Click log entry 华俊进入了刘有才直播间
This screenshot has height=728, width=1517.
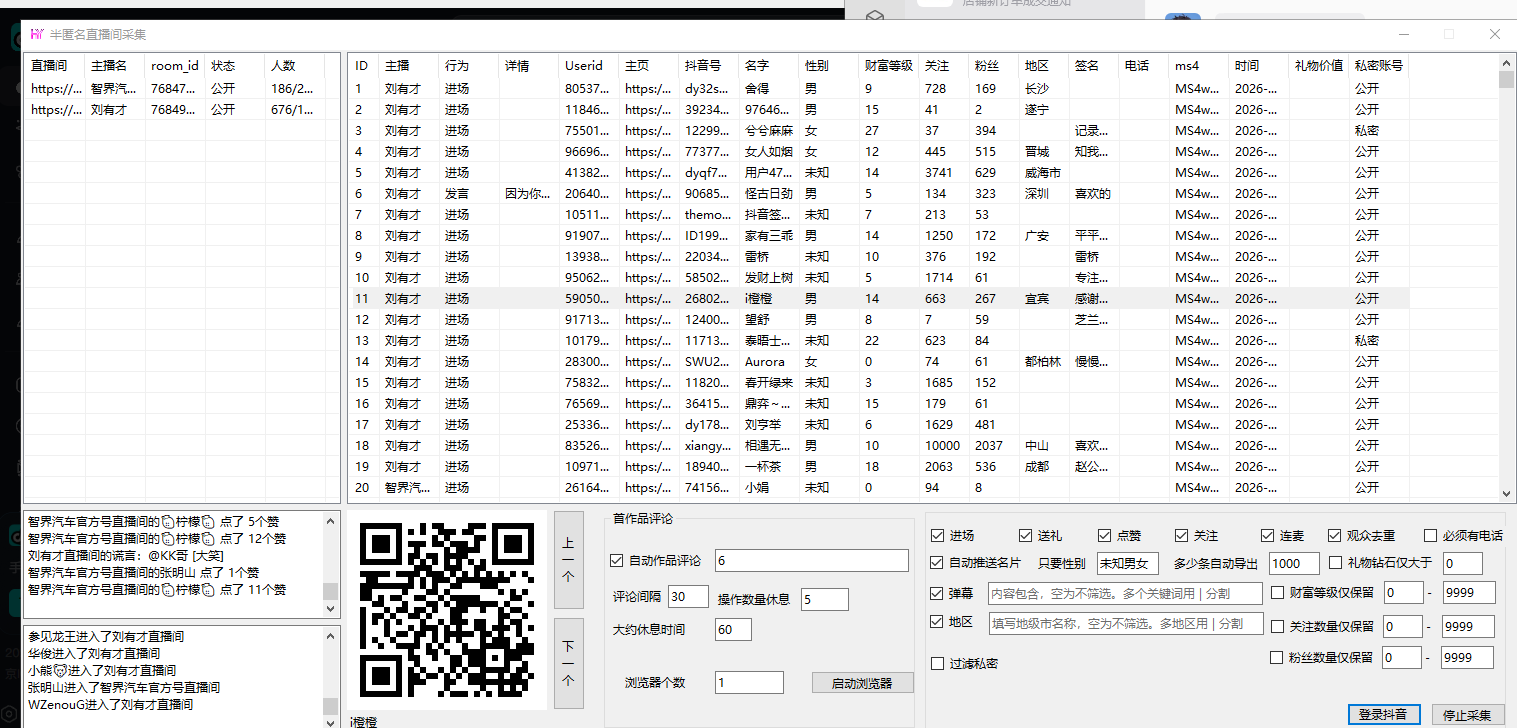[x=94, y=653]
